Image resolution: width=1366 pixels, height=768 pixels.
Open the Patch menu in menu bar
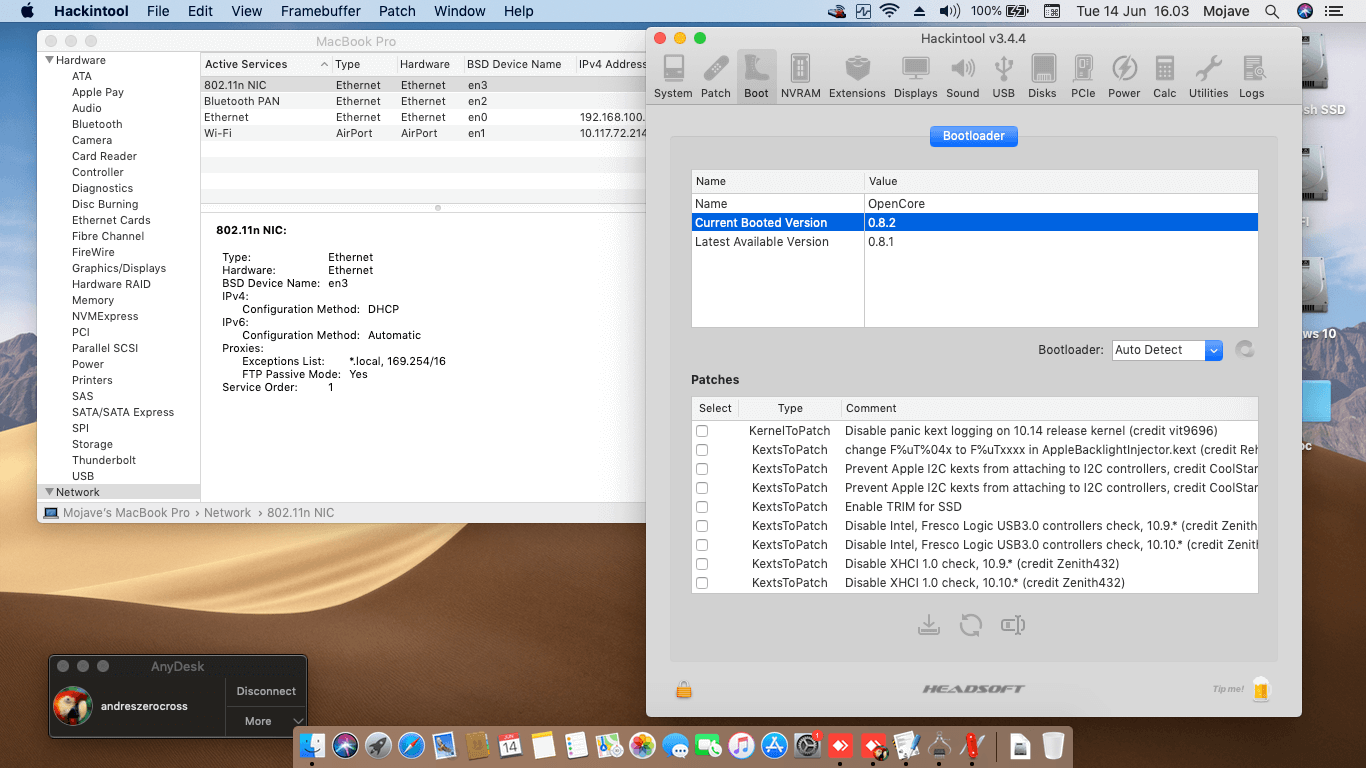397,11
